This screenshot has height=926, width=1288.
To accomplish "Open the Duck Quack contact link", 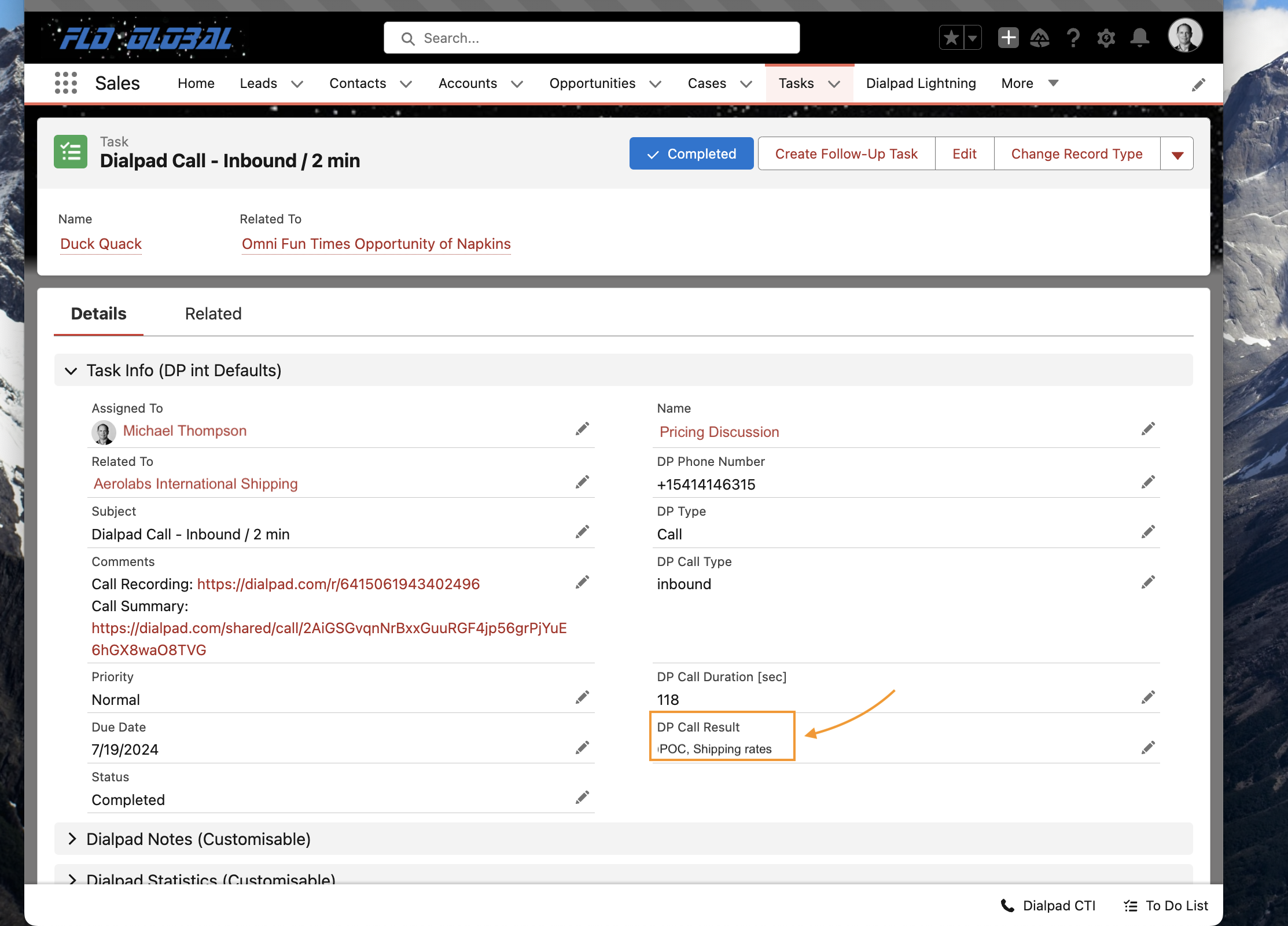I will tap(101, 244).
